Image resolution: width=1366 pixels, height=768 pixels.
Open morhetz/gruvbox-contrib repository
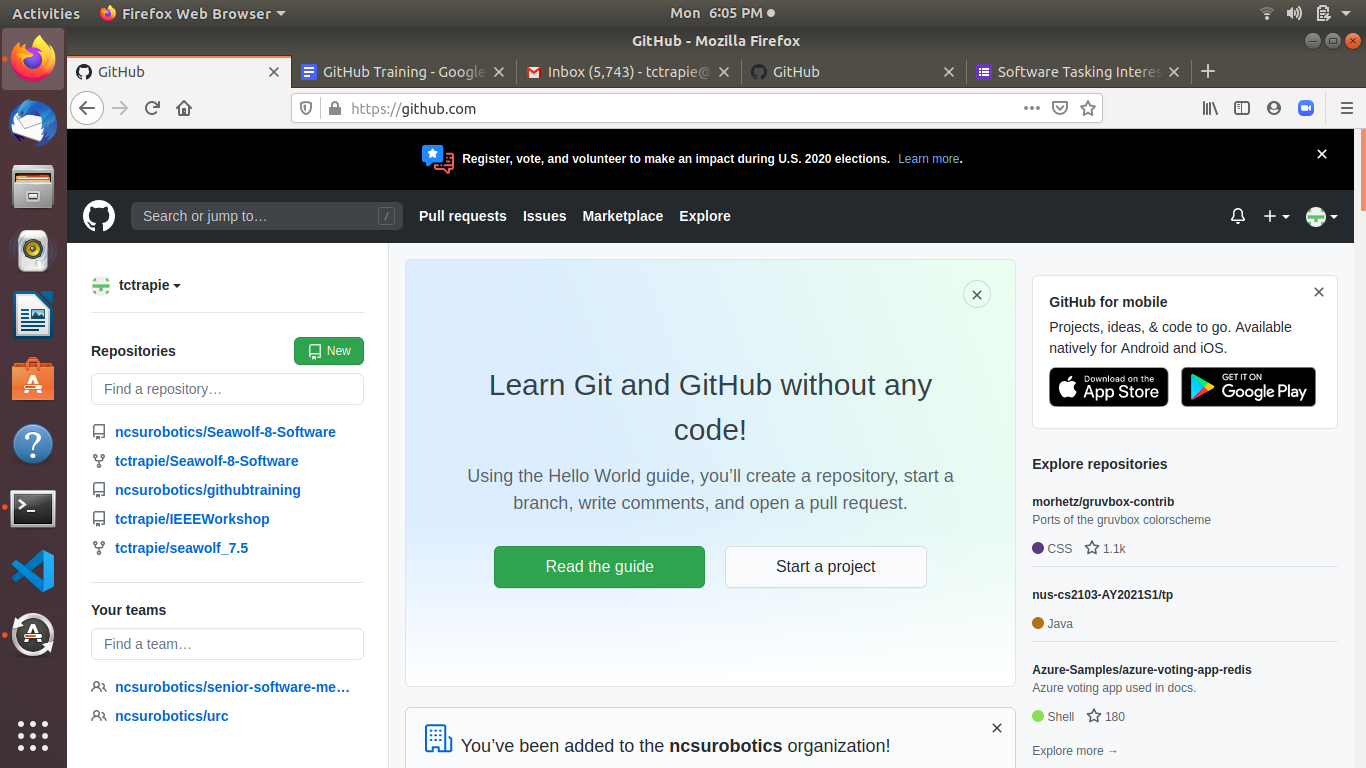tap(1103, 502)
